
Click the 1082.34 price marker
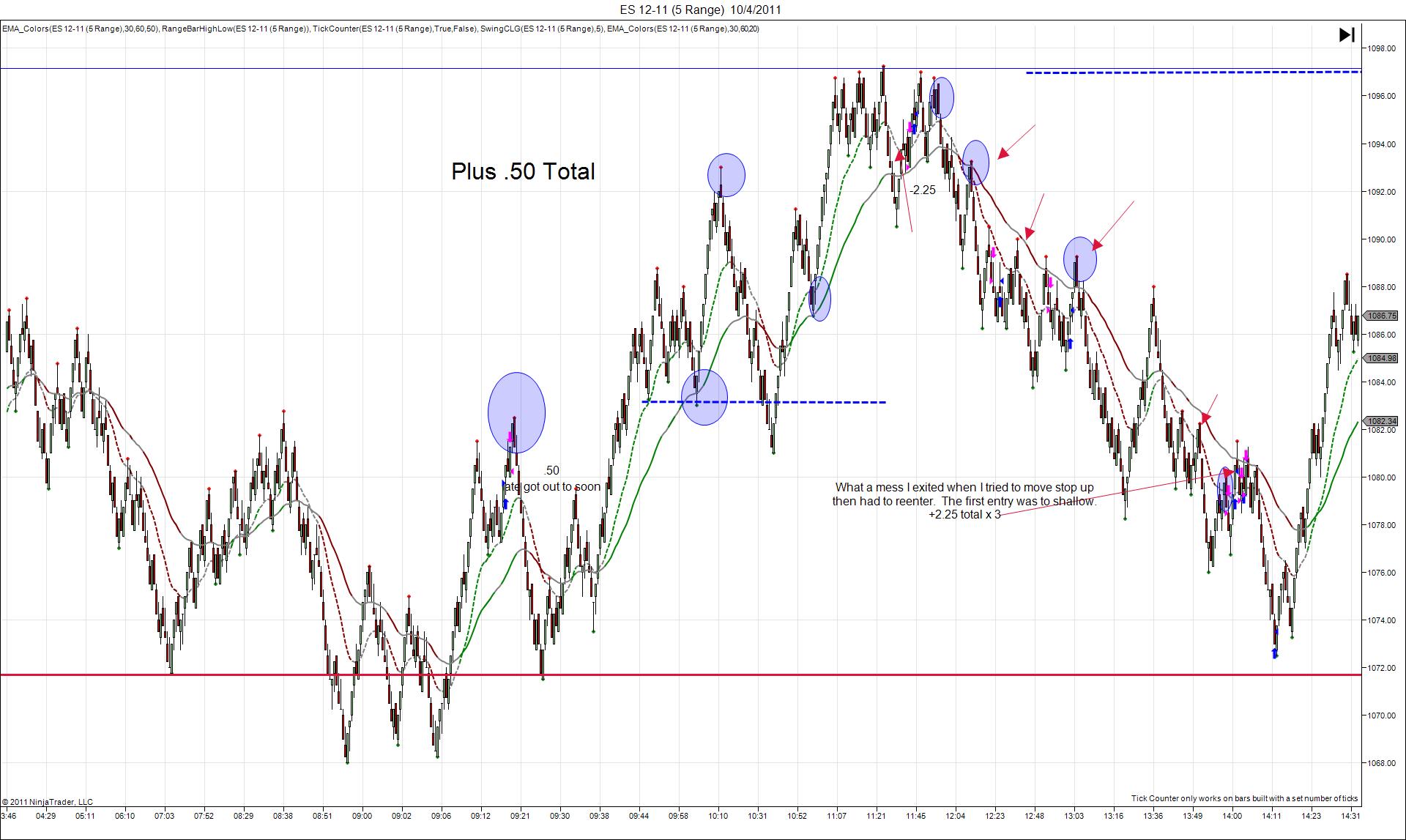tap(1382, 421)
